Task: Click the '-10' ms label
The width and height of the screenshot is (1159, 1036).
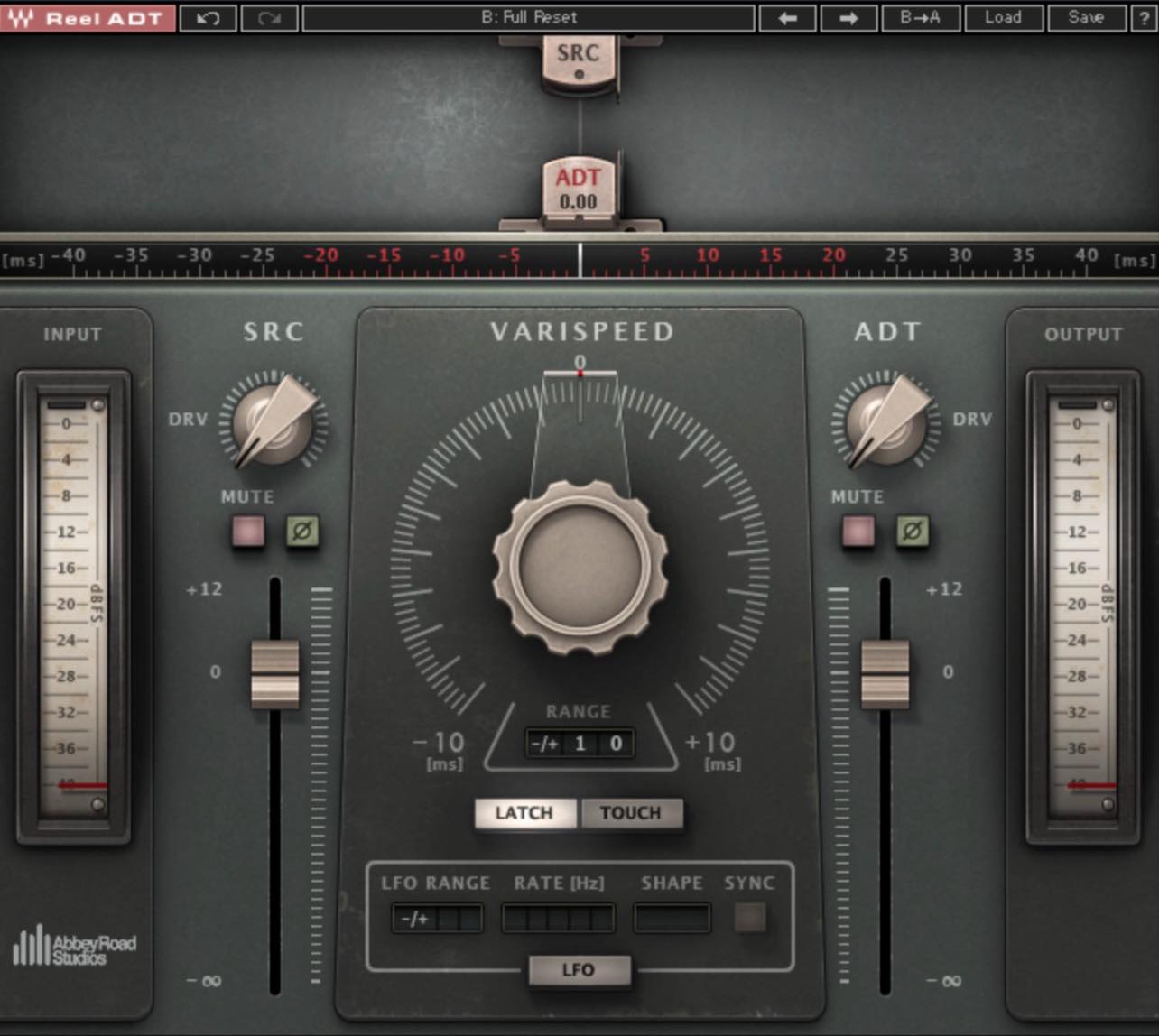Action: click(x=439, y=743)
